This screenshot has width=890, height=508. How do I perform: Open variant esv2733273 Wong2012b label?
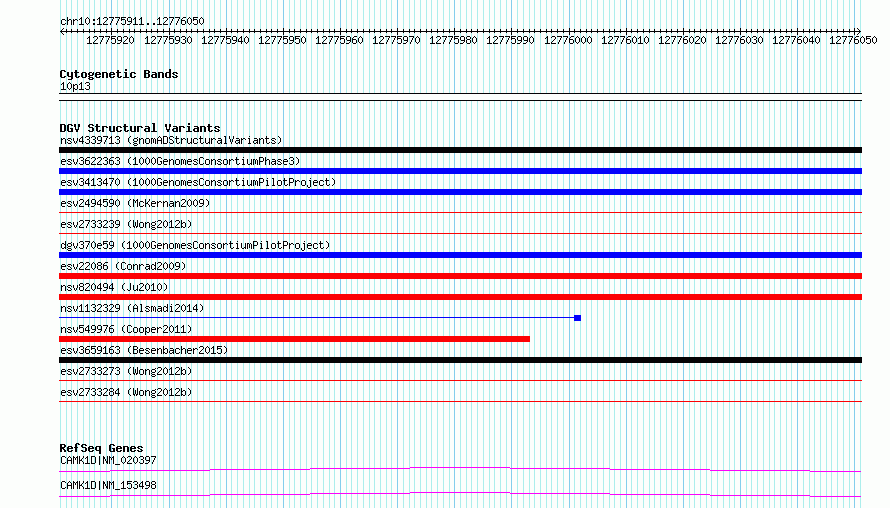pos(126,371)
